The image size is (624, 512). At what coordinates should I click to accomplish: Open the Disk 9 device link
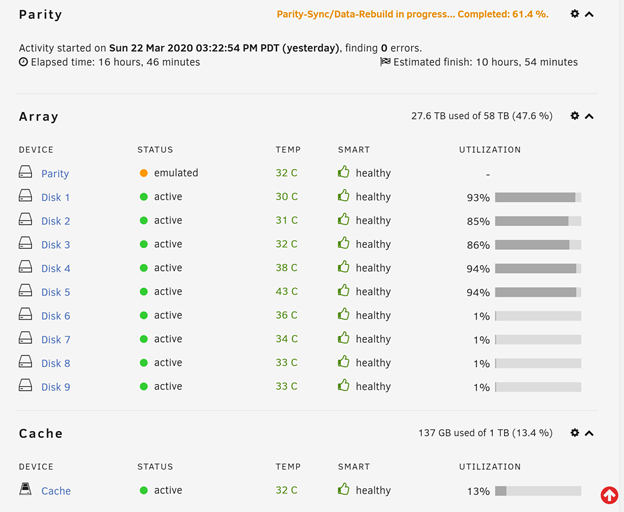(x=56, y=387)
